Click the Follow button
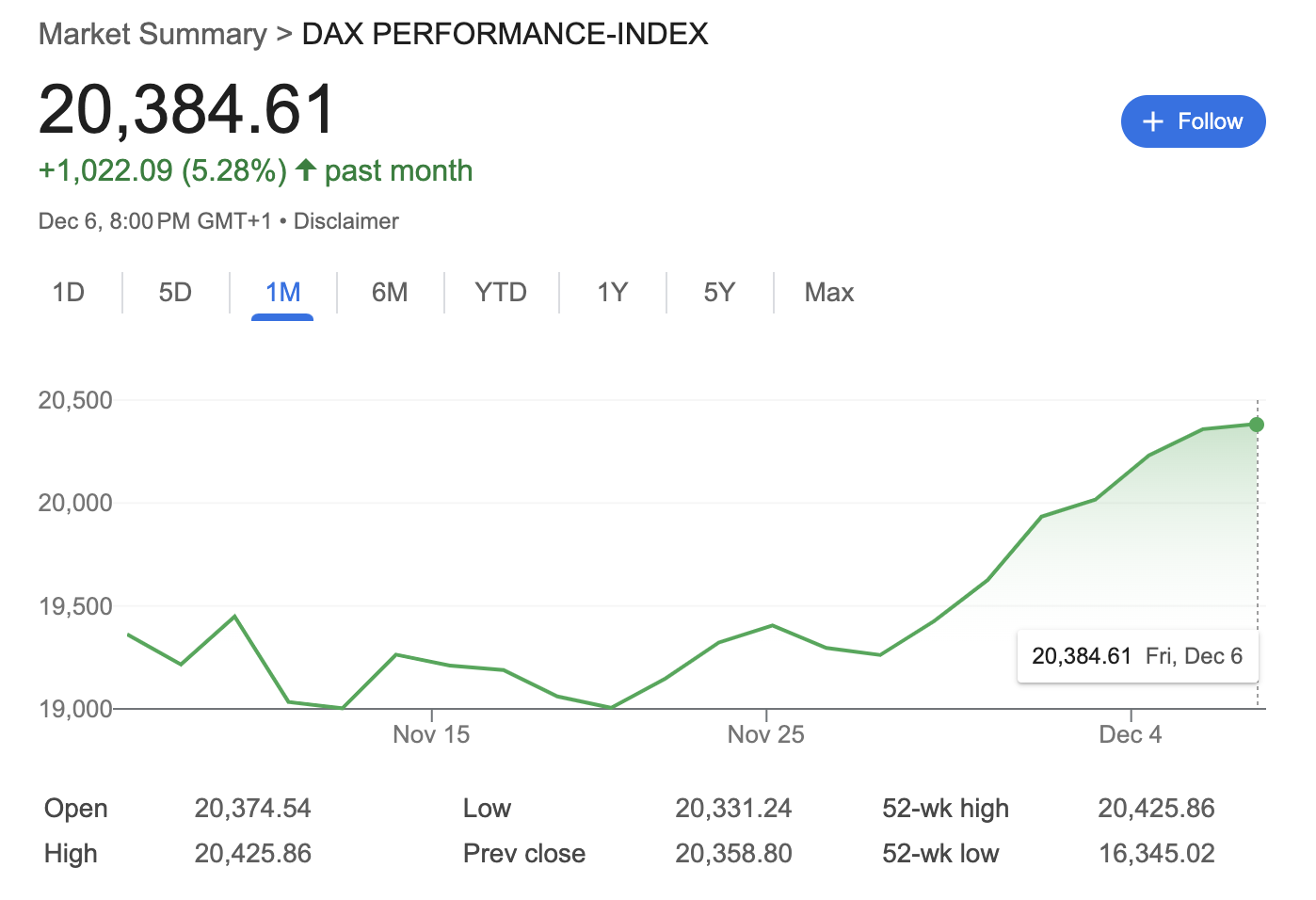The height and width of the screenshot is (900, 1316). pos(1193,121)
